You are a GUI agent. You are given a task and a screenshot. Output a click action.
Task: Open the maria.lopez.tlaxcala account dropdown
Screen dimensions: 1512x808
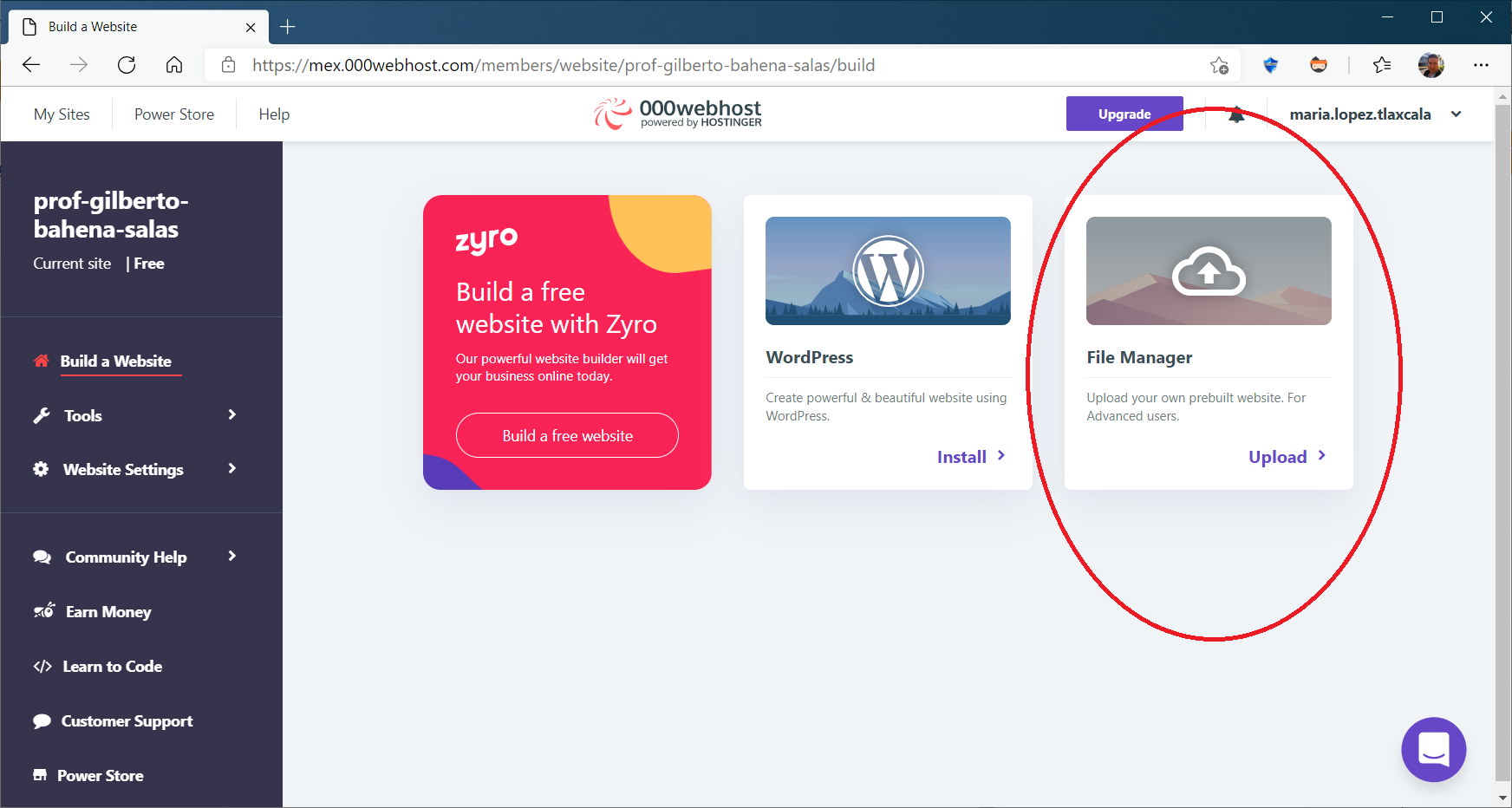[x=1376, y=114]
